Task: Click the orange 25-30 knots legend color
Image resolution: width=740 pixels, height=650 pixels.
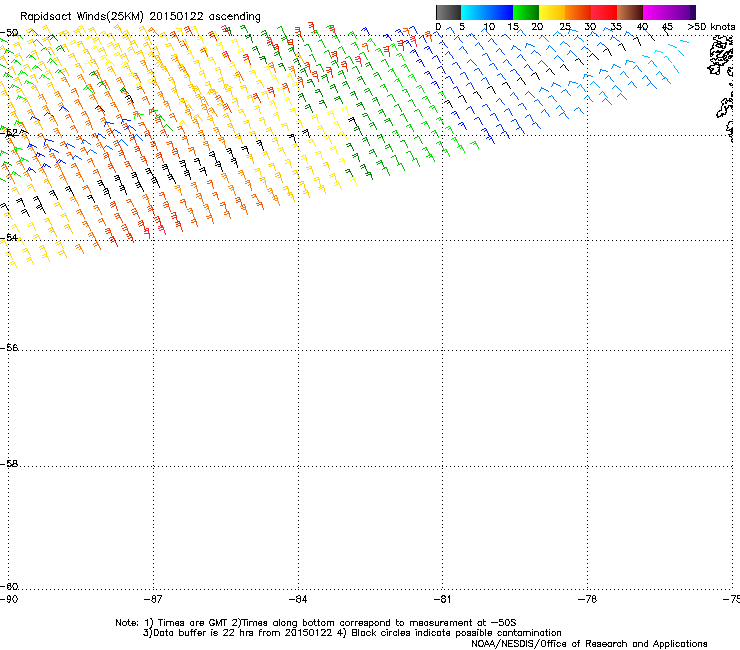Action: tap(578, 12)
